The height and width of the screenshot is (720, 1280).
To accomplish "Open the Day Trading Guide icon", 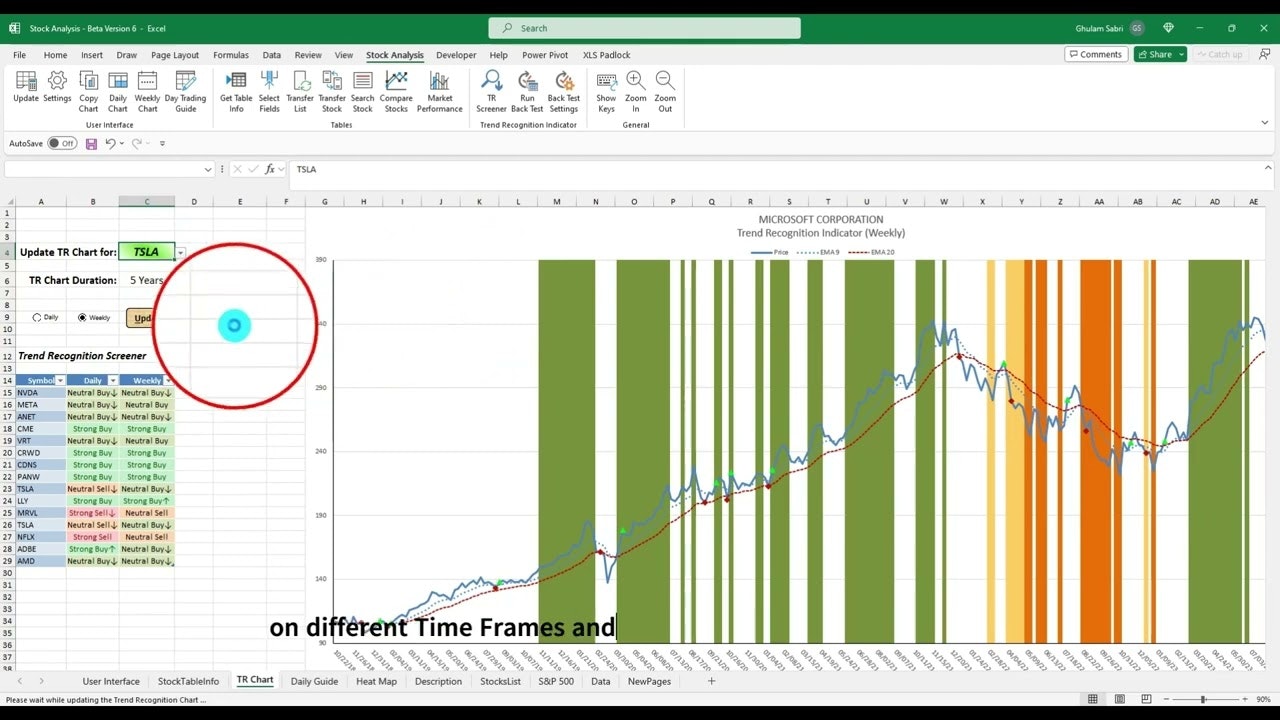I will pyautogui.click(x=186, y=91).
